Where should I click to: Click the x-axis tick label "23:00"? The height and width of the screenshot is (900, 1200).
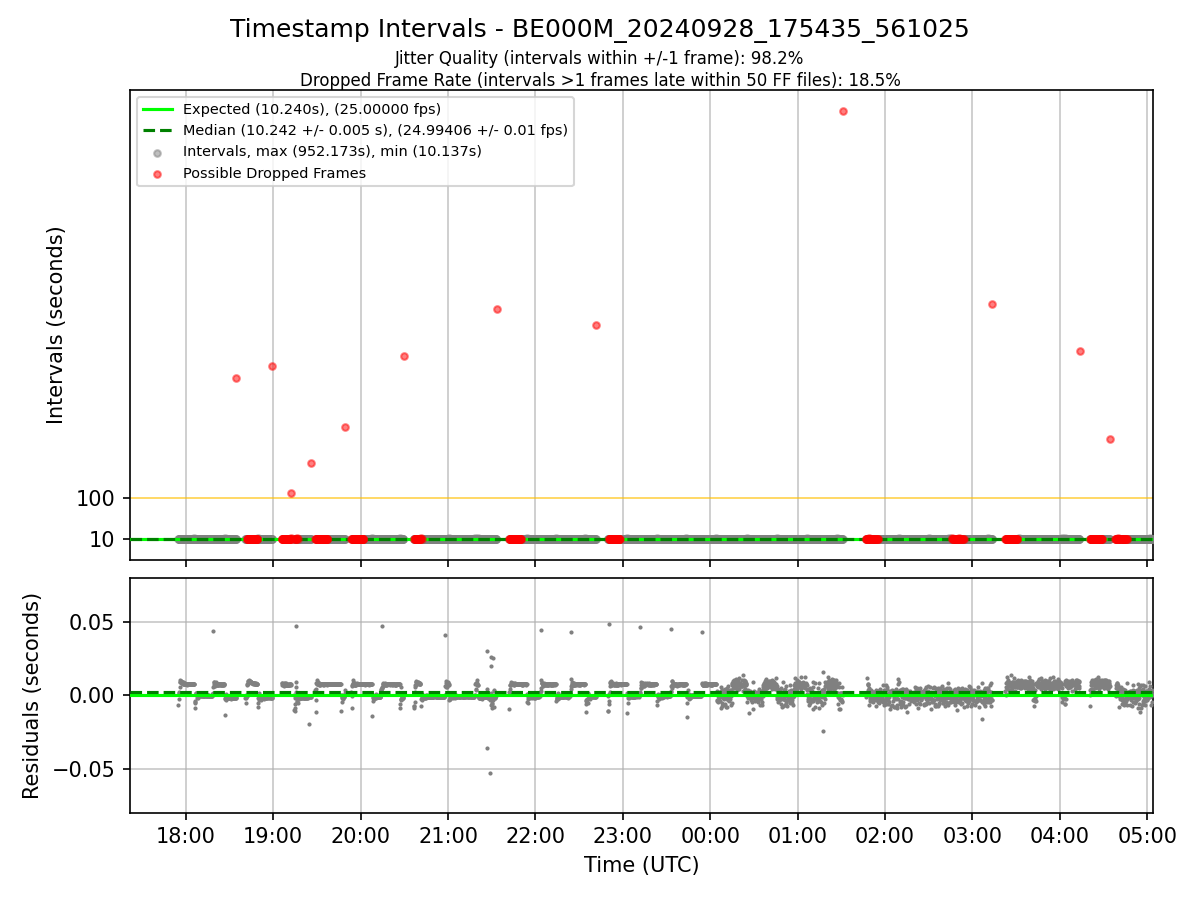(x=623, y=834)
